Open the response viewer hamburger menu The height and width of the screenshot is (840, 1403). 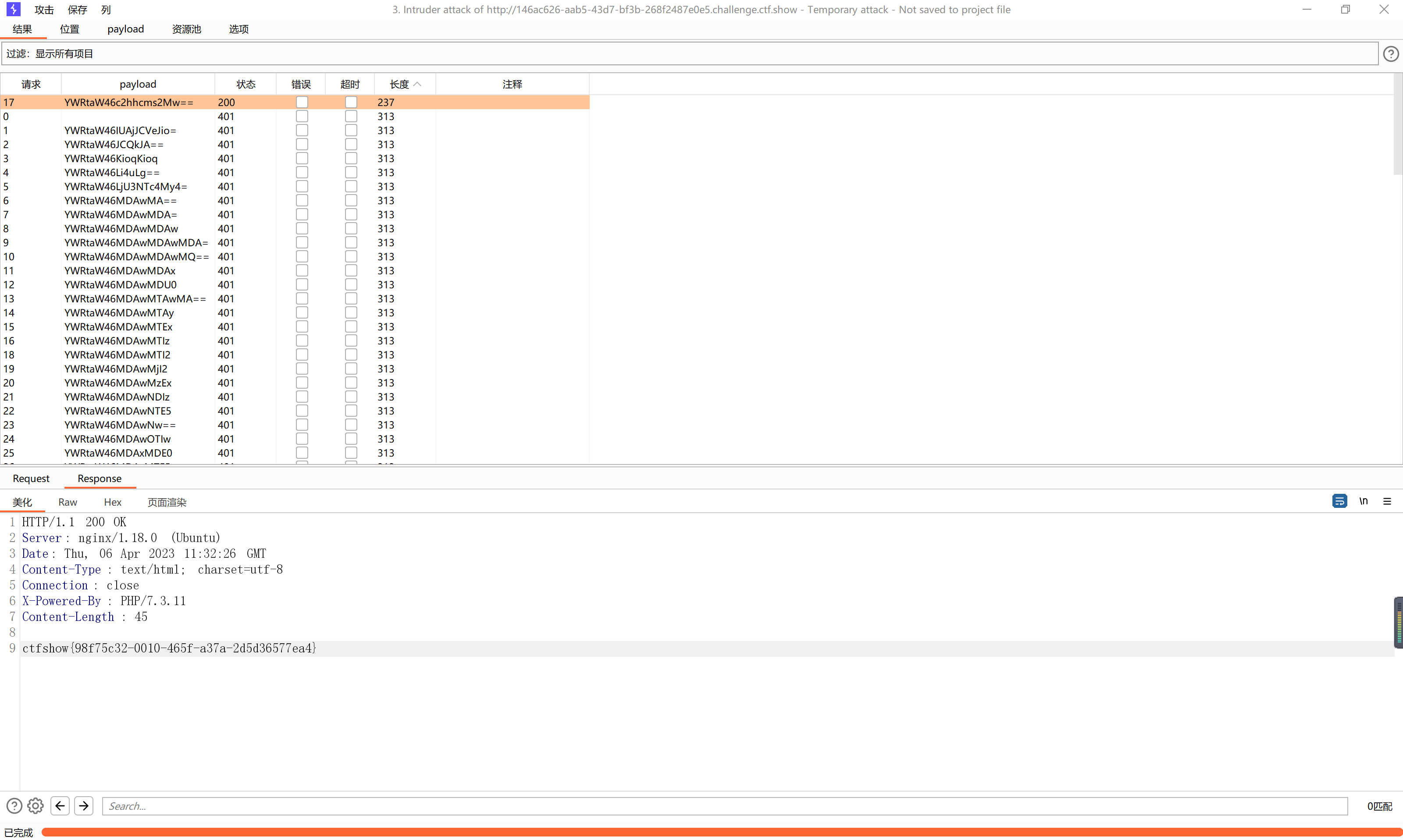[x=1387, y=501]
